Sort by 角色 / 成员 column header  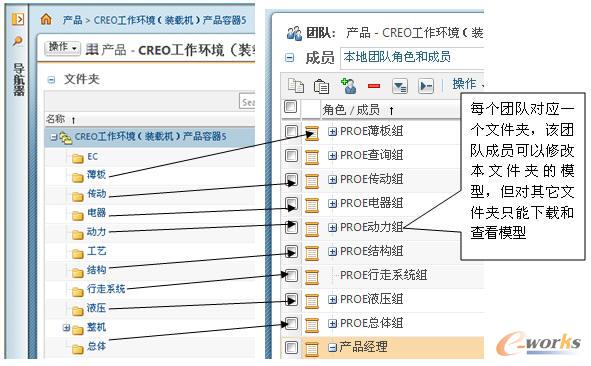click(x=357, y=110)
